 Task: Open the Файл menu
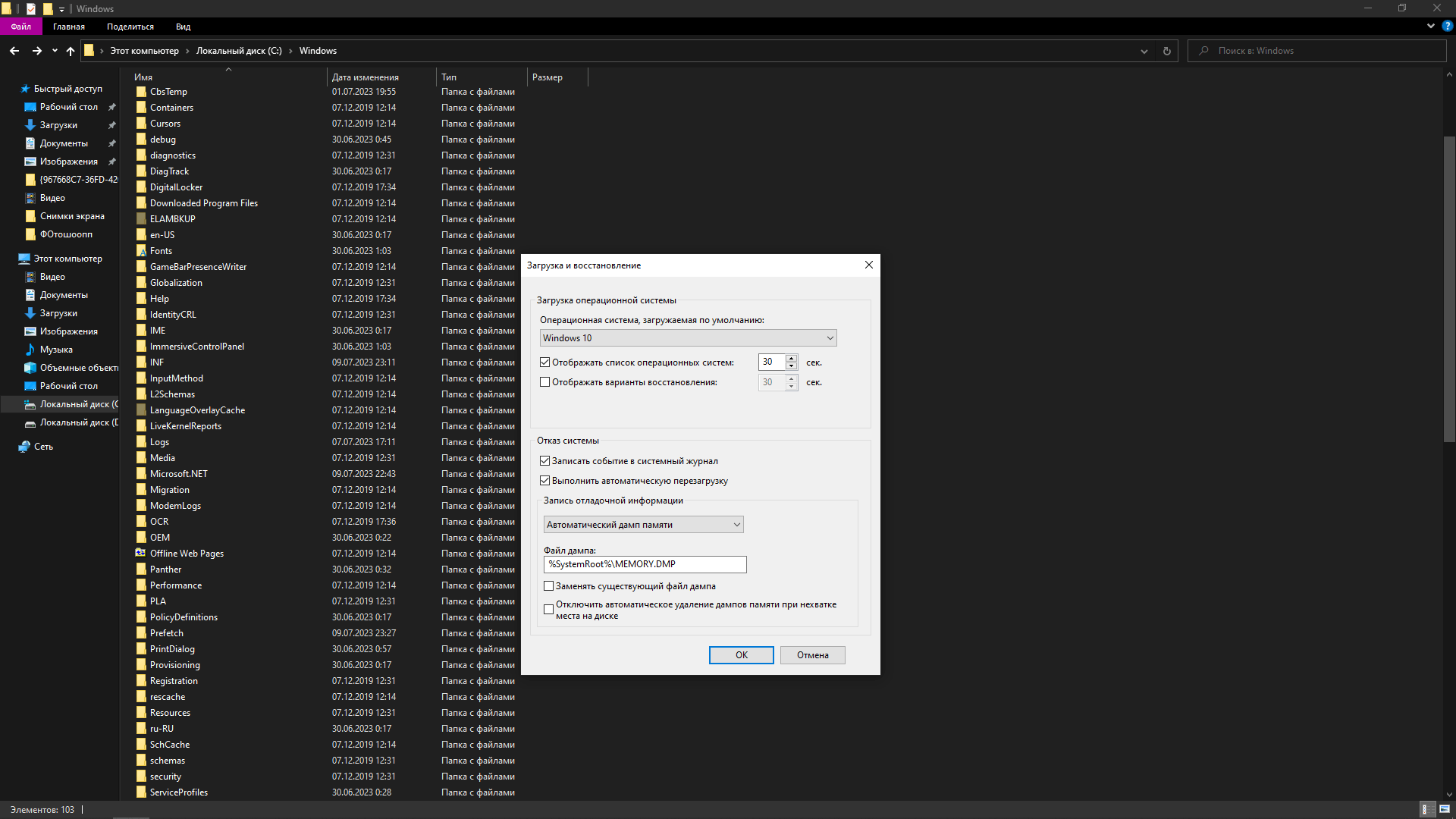[20, 27]
